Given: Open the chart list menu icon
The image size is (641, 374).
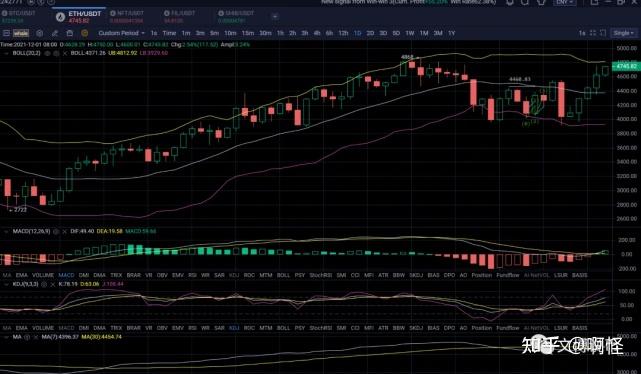Looking at the screenshot, I should tap(6, 33).
